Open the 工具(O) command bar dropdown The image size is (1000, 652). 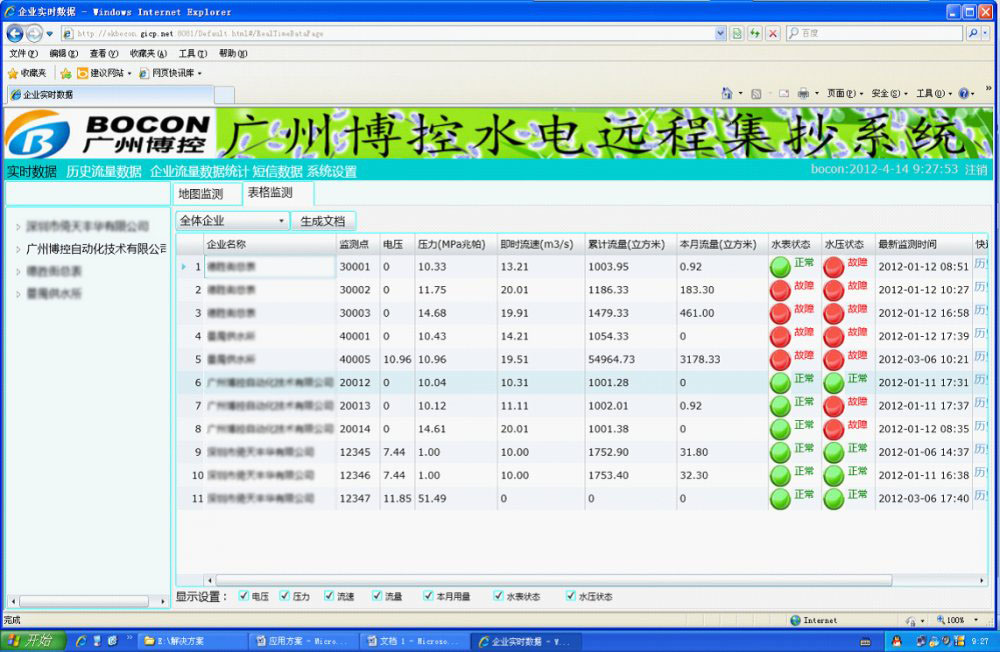point(933,94)
